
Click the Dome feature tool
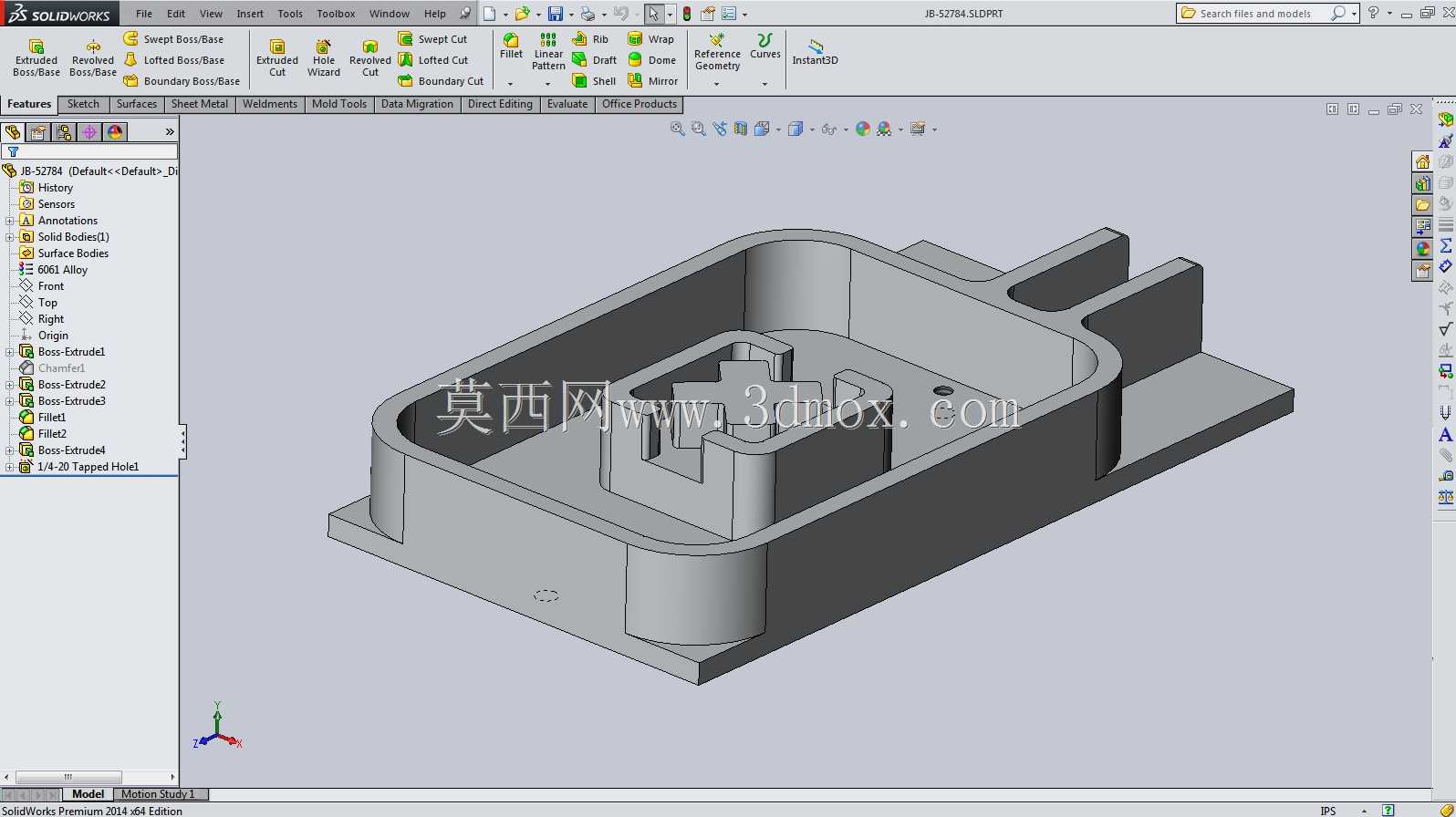coord(651,60)
